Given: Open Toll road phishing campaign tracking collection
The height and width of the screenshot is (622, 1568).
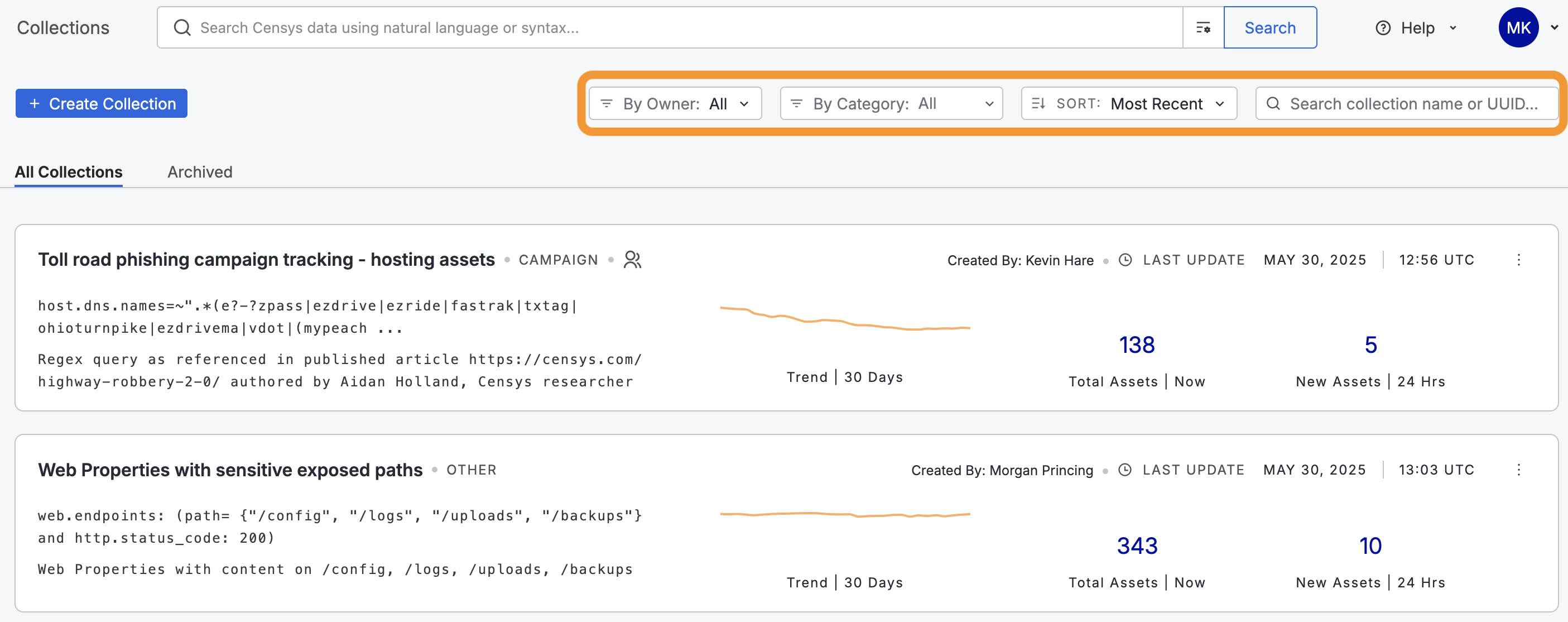Looking at the screenshot, I should tap(266, 260).
